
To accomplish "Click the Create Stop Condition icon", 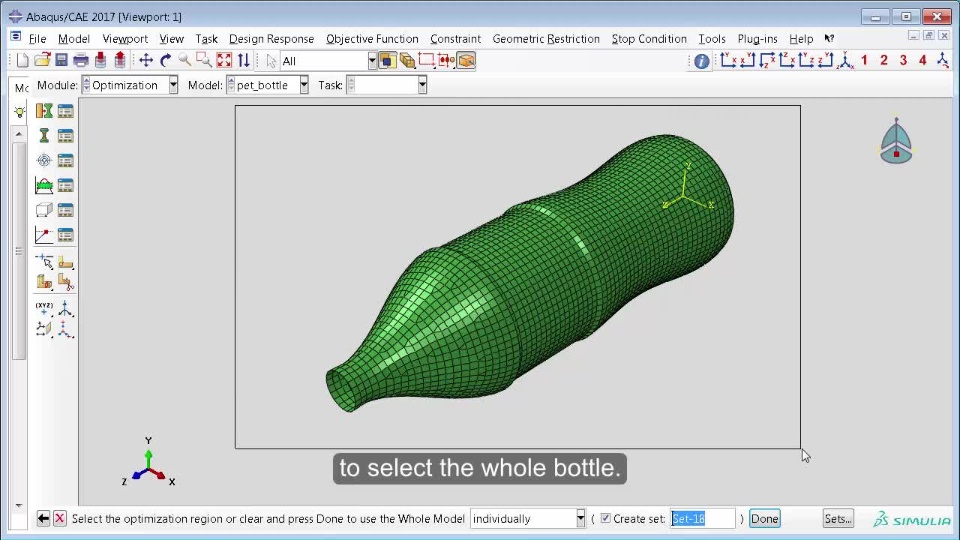I will [43, 235].
